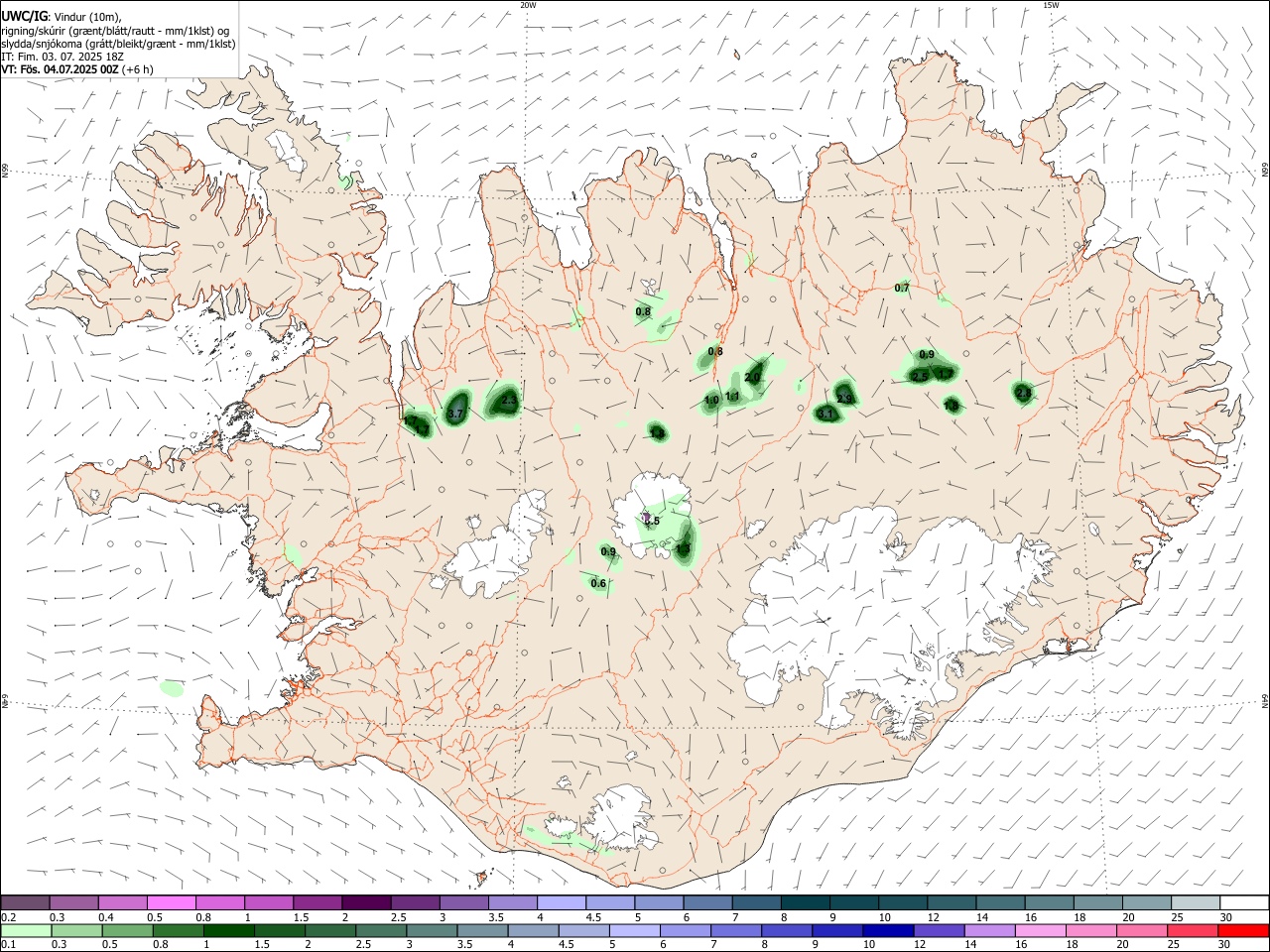Click the 'slydda/snjókoma' snow legend description line
The height and width of the screenshot is (952, 1270).
click(118, 44)
